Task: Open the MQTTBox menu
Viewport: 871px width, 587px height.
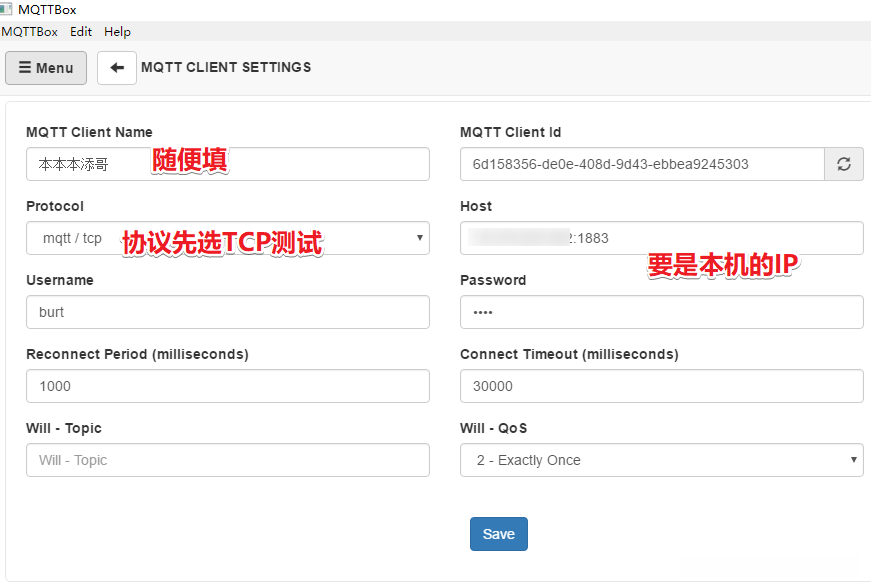Action: tap(29, 32)
